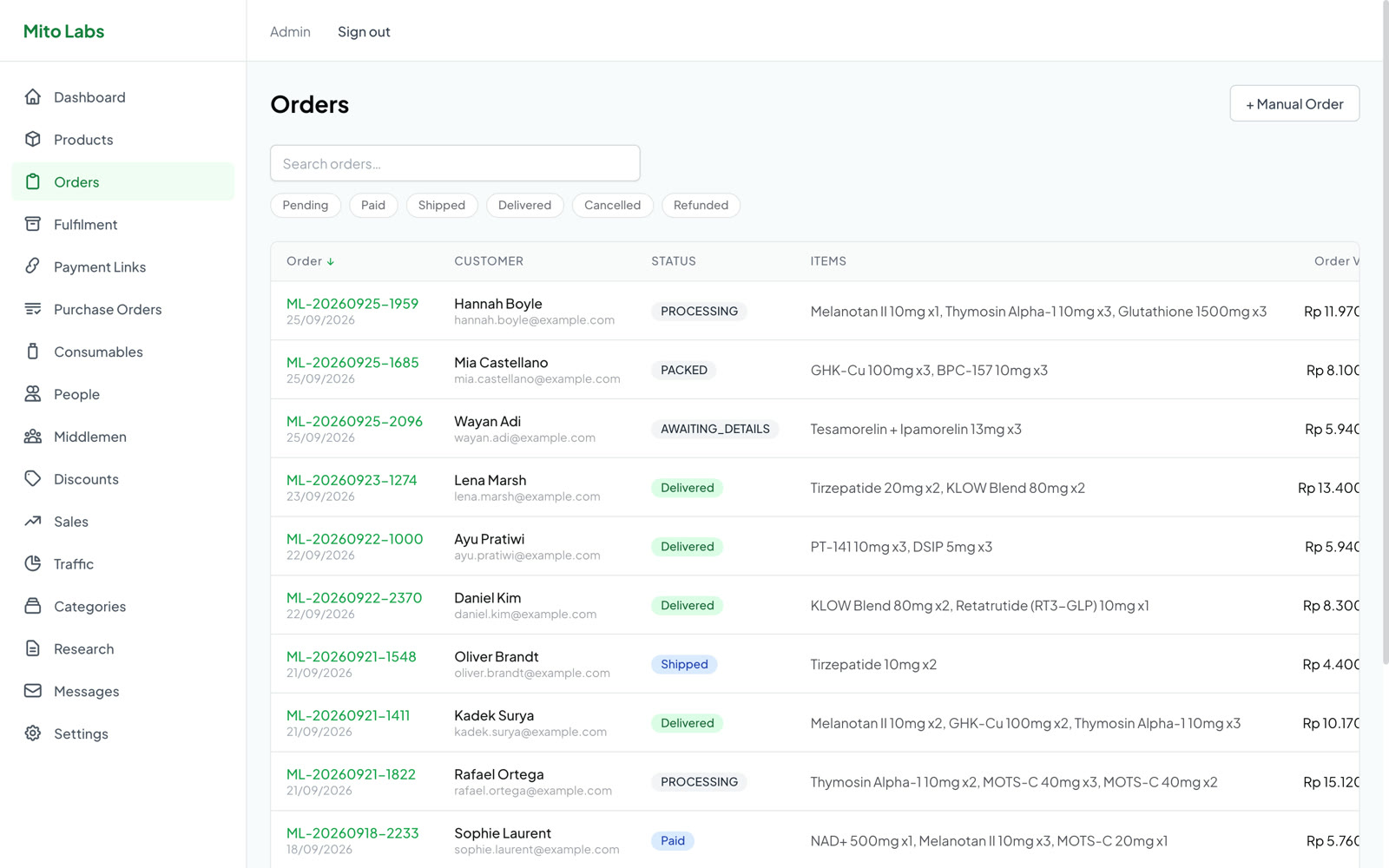
Task: Click the Sales trend icon
Action: click(33, 522)
